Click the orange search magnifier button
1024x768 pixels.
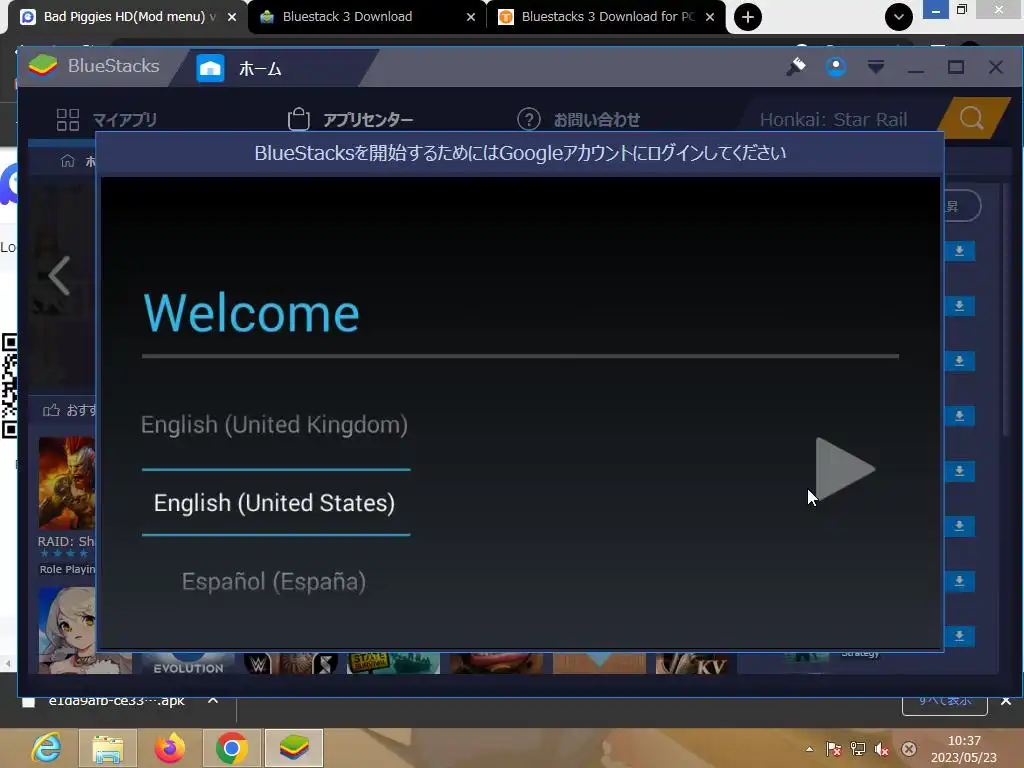click(972, 118)
